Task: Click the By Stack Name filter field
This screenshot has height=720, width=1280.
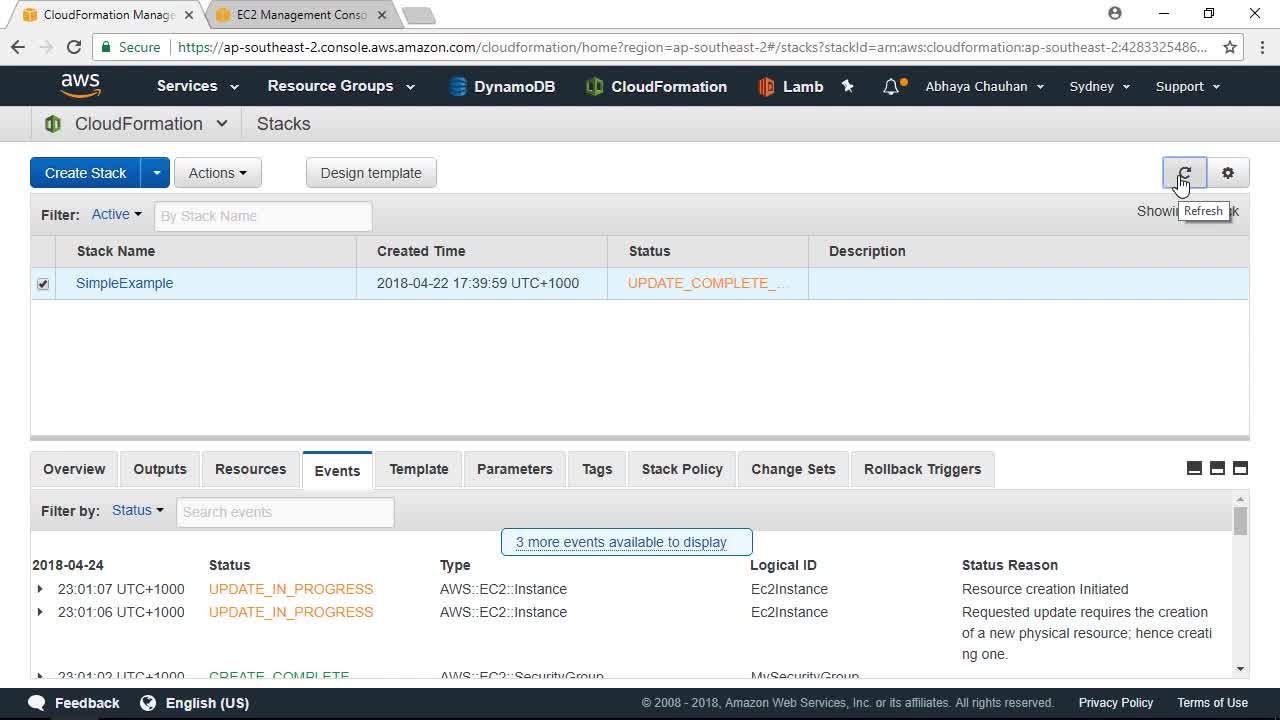Action: (263, 216)
